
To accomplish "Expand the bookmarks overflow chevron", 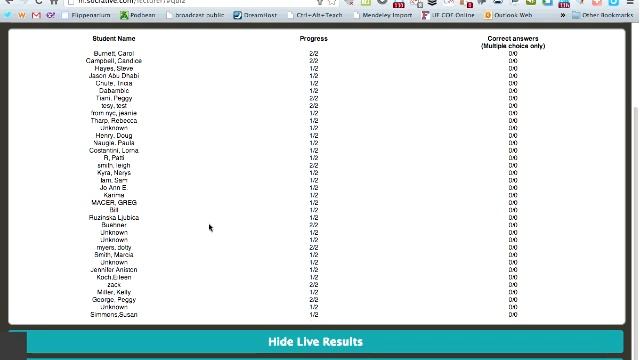I will pos(563,15).
